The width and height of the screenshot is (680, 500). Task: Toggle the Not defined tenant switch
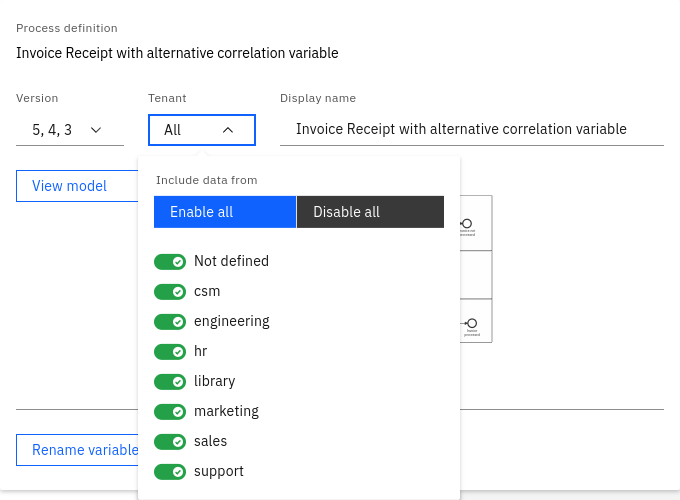click(x=170, y=262)
